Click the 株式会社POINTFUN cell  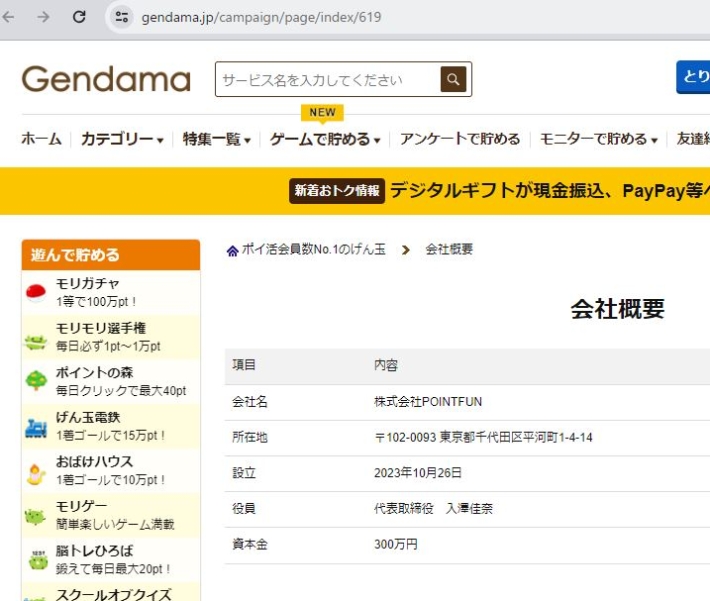pos(428,402)
